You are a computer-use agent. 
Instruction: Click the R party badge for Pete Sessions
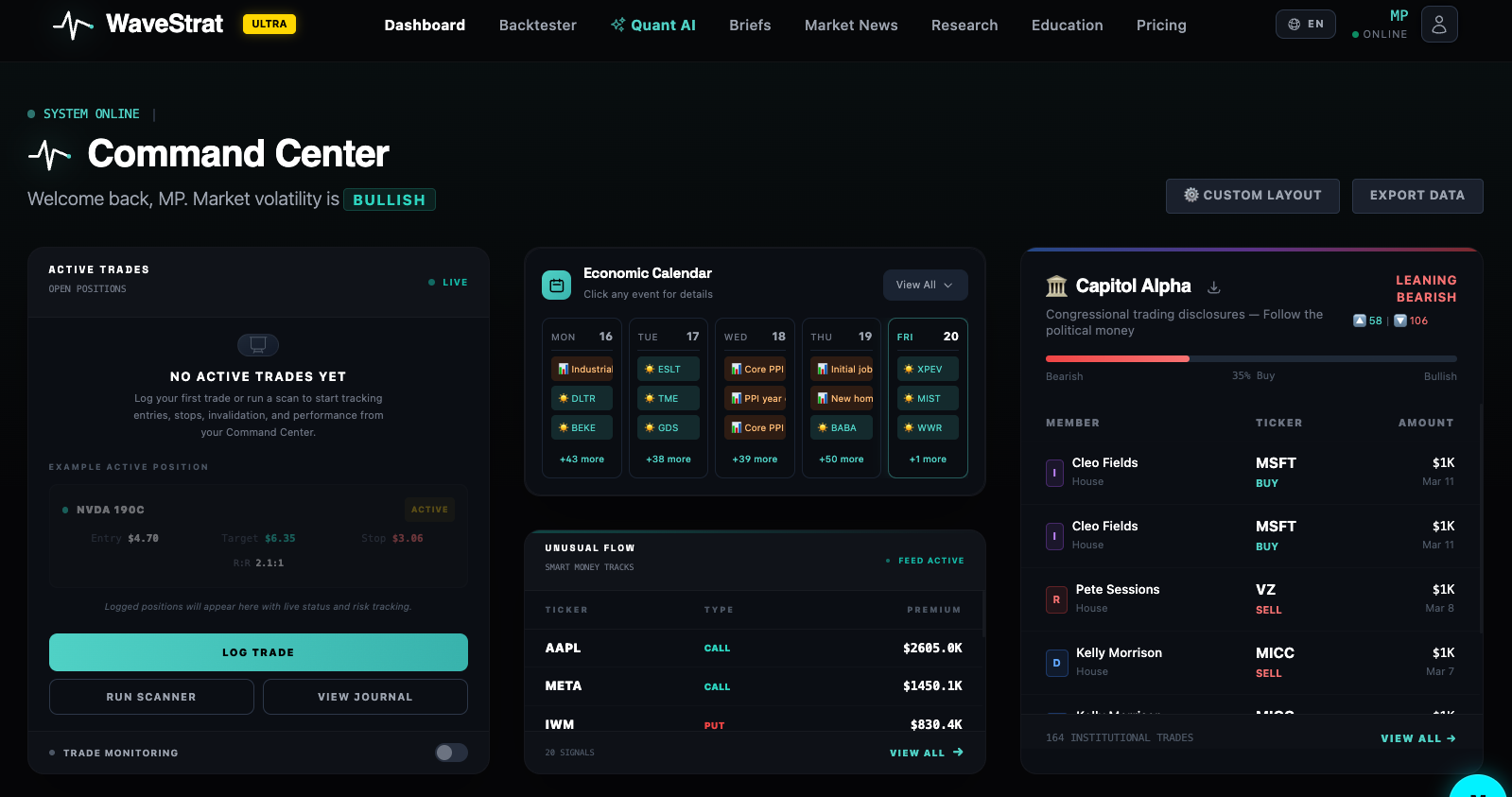click(x=1056, y=599)
